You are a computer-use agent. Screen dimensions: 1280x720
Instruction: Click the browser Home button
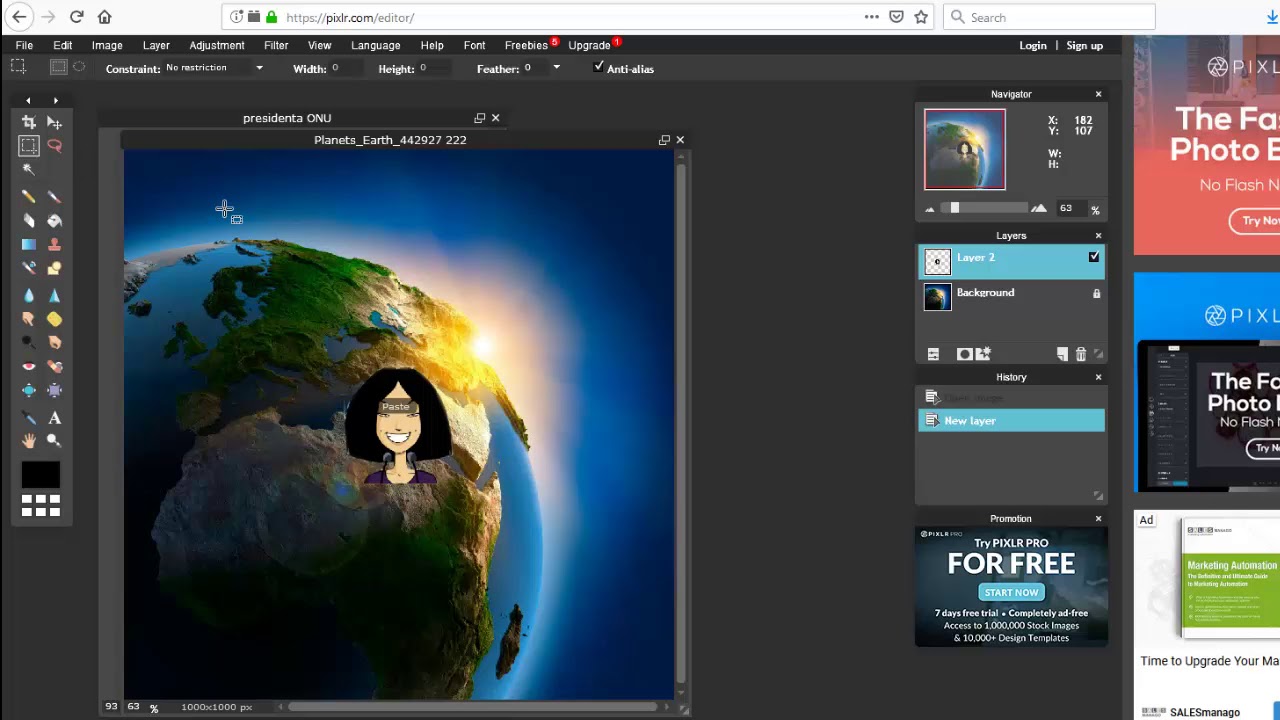(x=105, y=17)
